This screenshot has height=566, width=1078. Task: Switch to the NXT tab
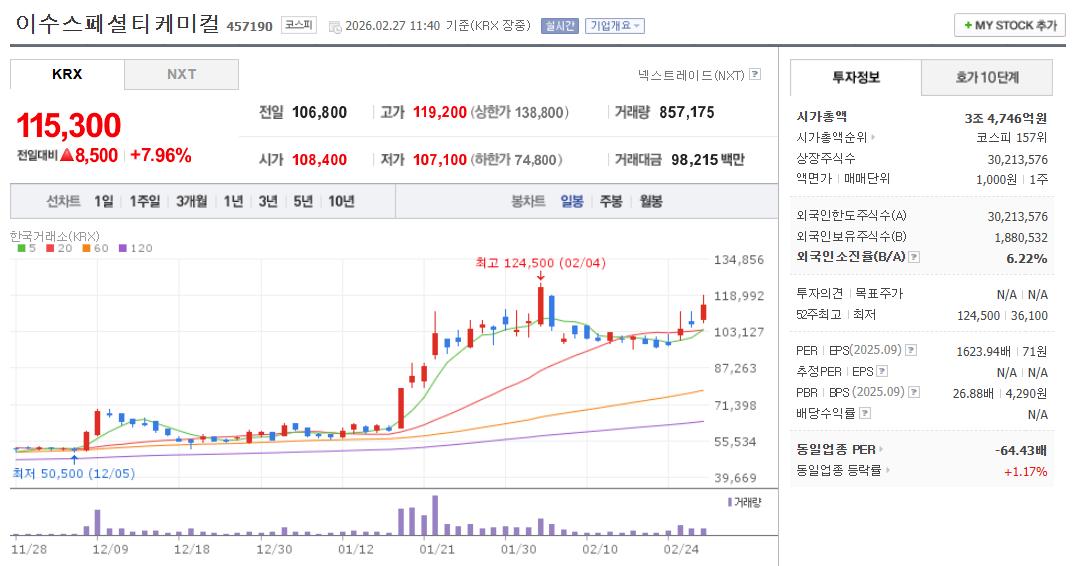(182, 74)
